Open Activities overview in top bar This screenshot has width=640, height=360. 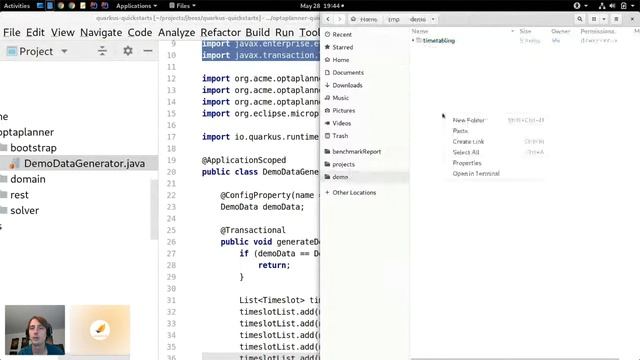[17, 6]
